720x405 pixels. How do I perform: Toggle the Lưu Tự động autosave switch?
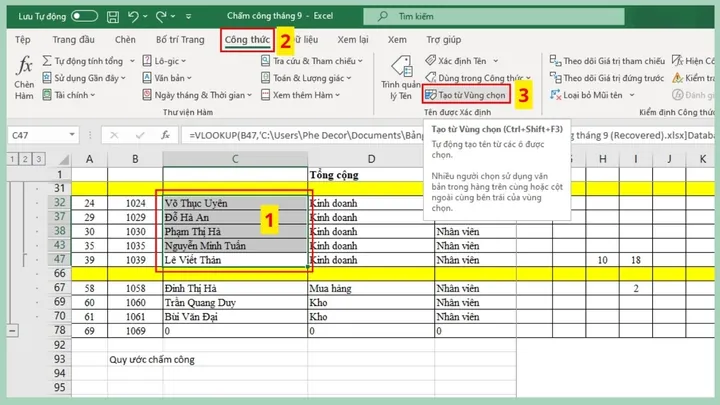tap(84, 16)
